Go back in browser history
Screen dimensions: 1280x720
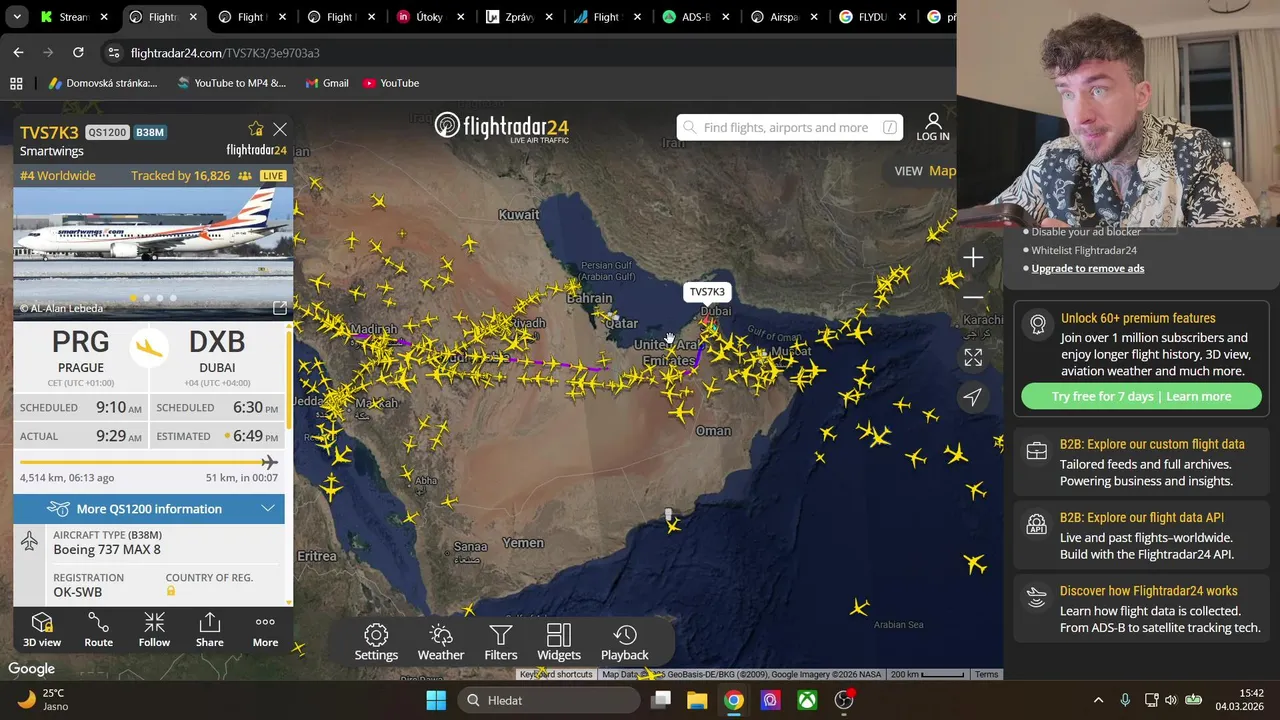(x=18, y=52)
